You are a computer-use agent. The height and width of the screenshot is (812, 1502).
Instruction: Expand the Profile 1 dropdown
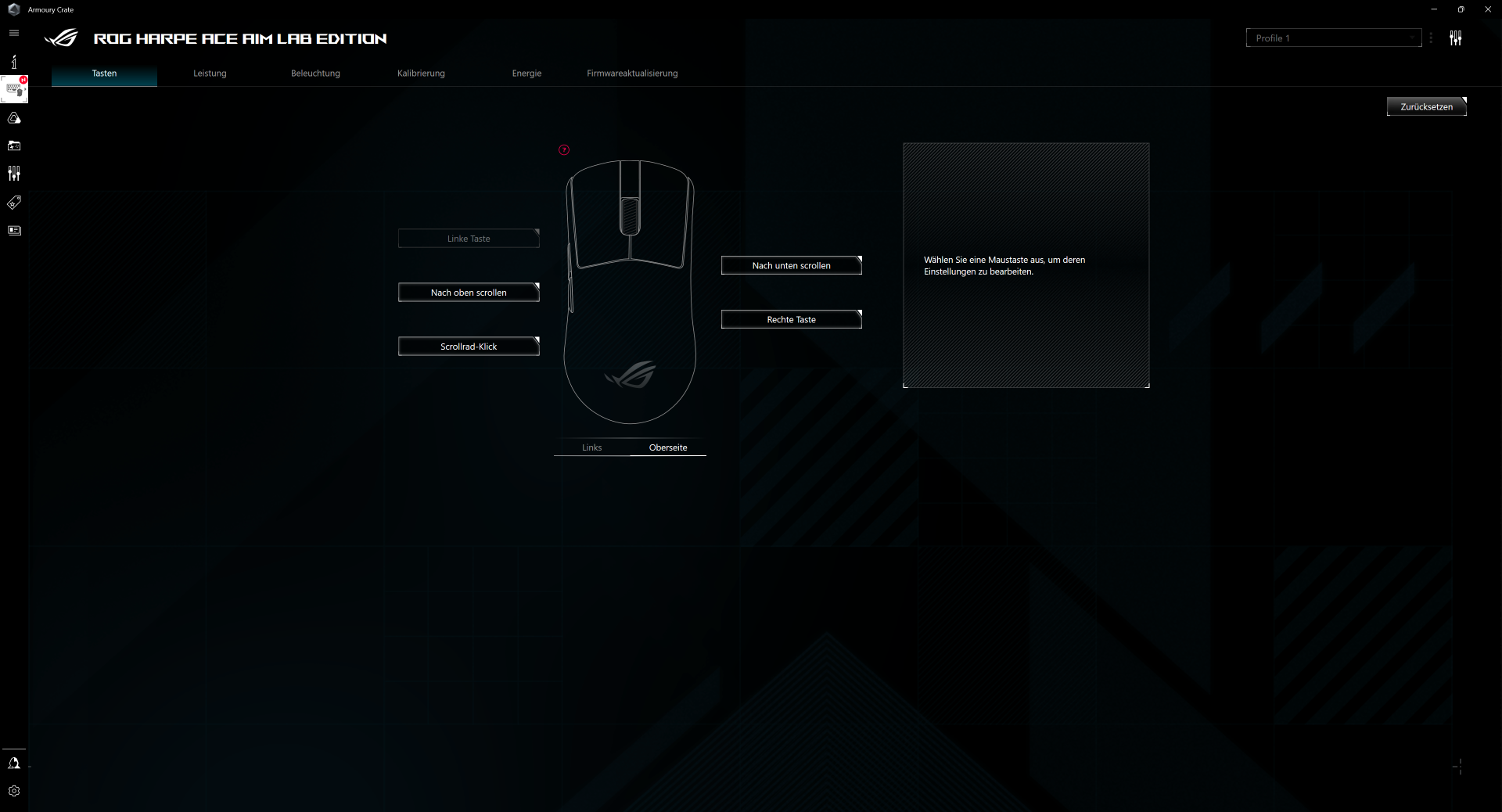click(x=1333, y=38)
